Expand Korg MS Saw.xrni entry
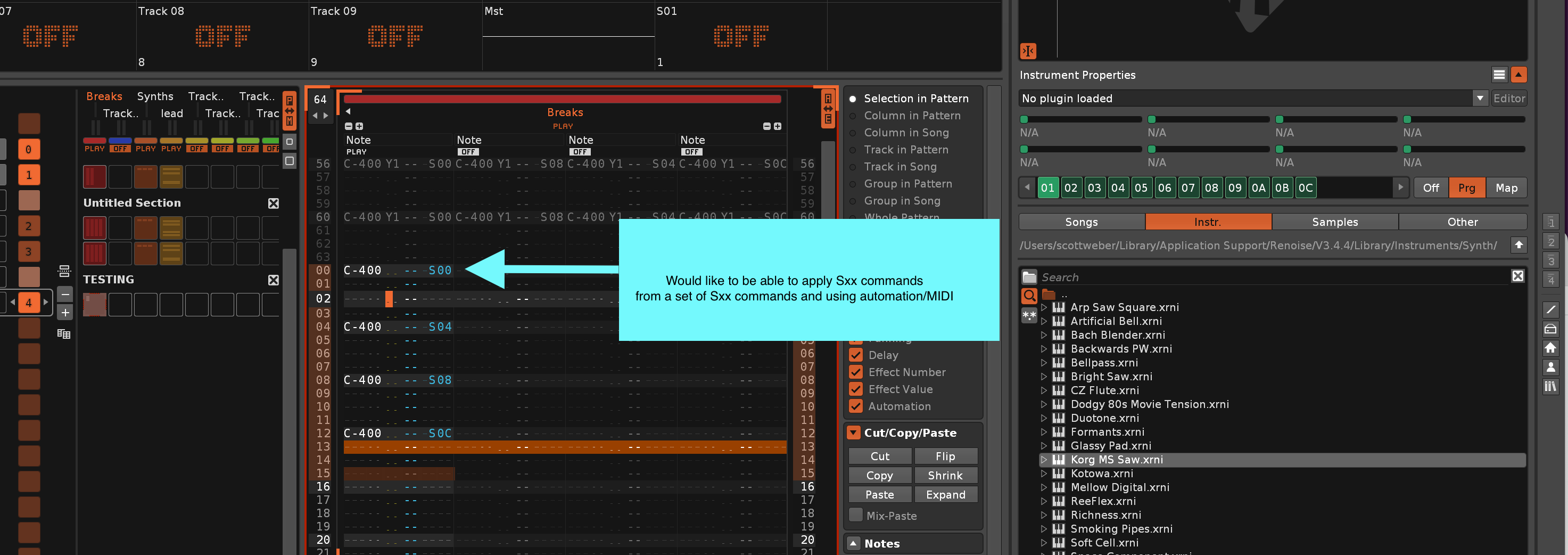Image resolution: width=1568 pixels, height=555 pixels. pos(1044,459)
